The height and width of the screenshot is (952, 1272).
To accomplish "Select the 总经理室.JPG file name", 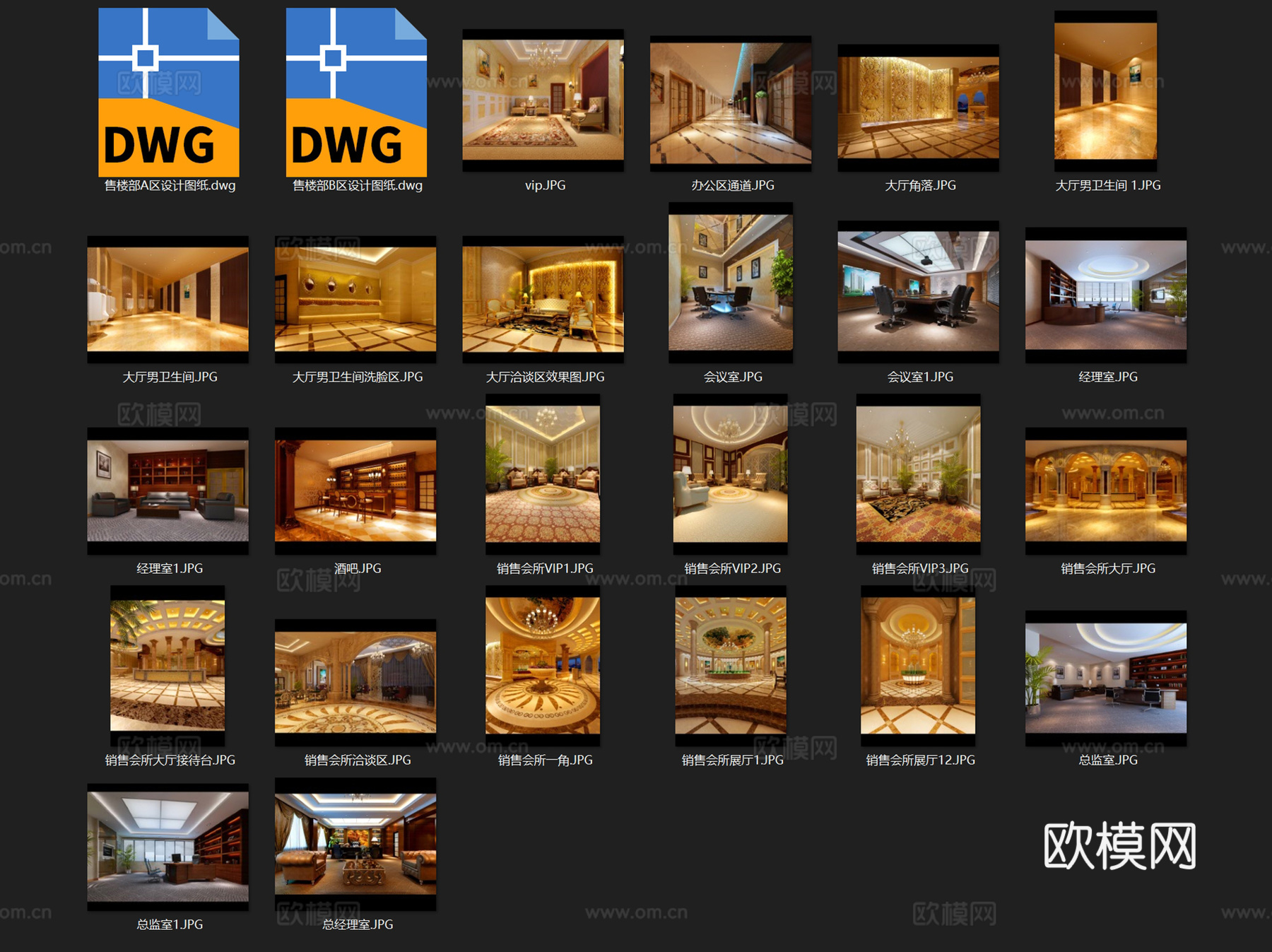I will (358, 924).
